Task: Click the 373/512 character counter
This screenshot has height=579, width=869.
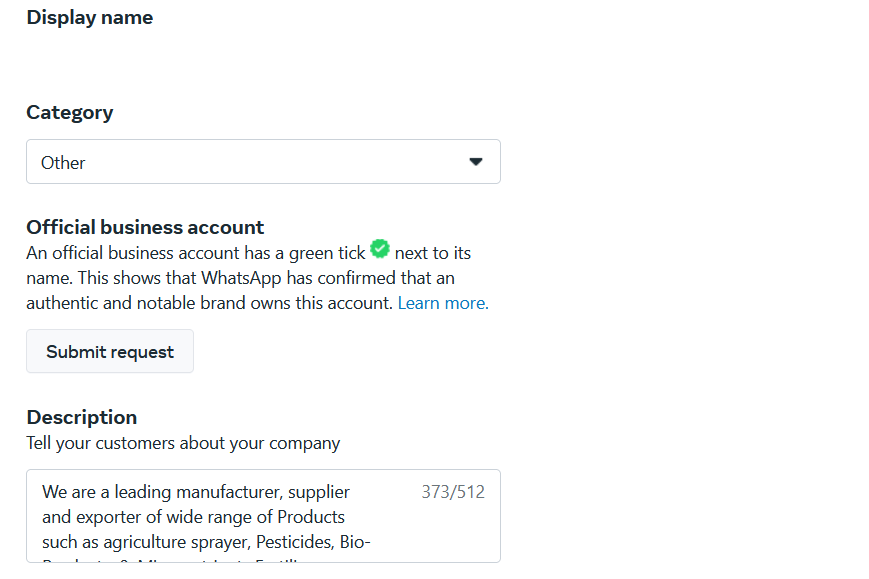Action: (453, 492)
